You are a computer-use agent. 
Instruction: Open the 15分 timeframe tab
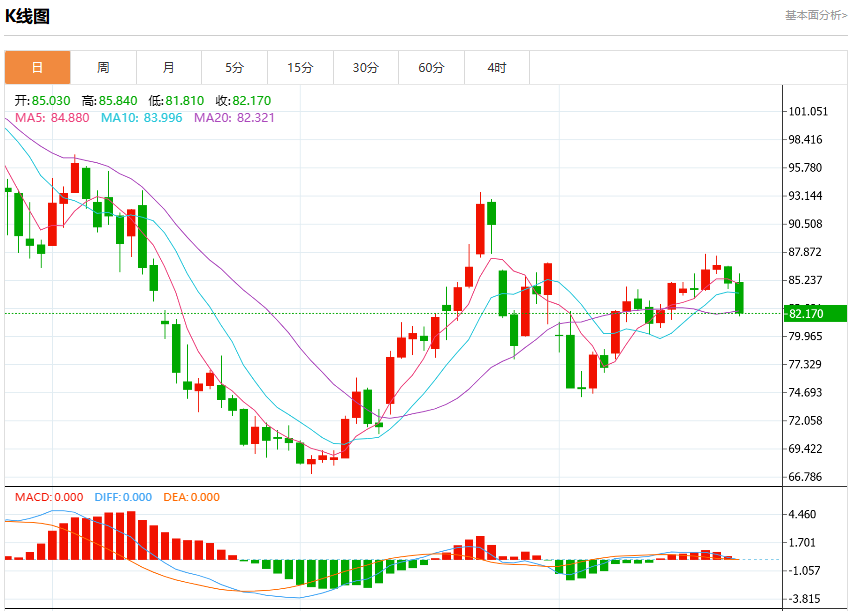pyautogui.click(x=300, y=67)
